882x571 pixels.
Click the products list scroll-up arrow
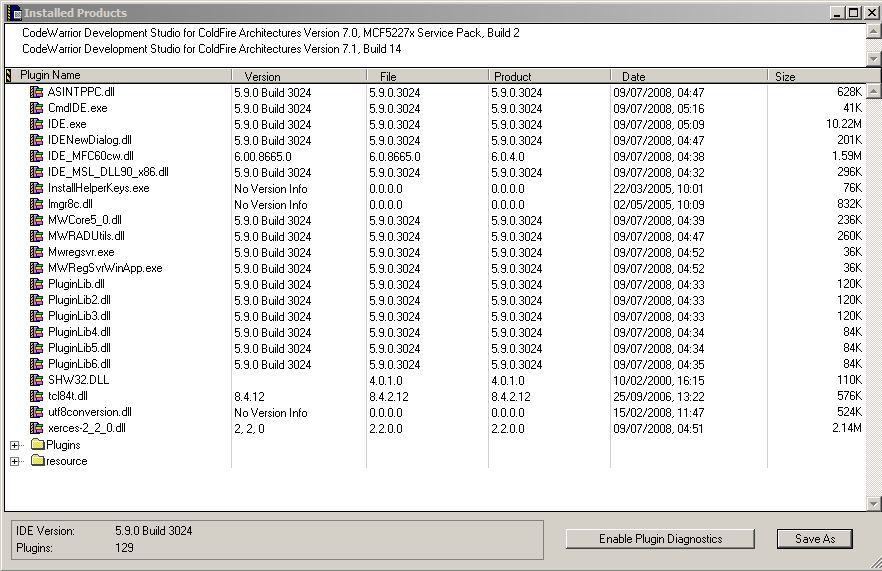874,31
